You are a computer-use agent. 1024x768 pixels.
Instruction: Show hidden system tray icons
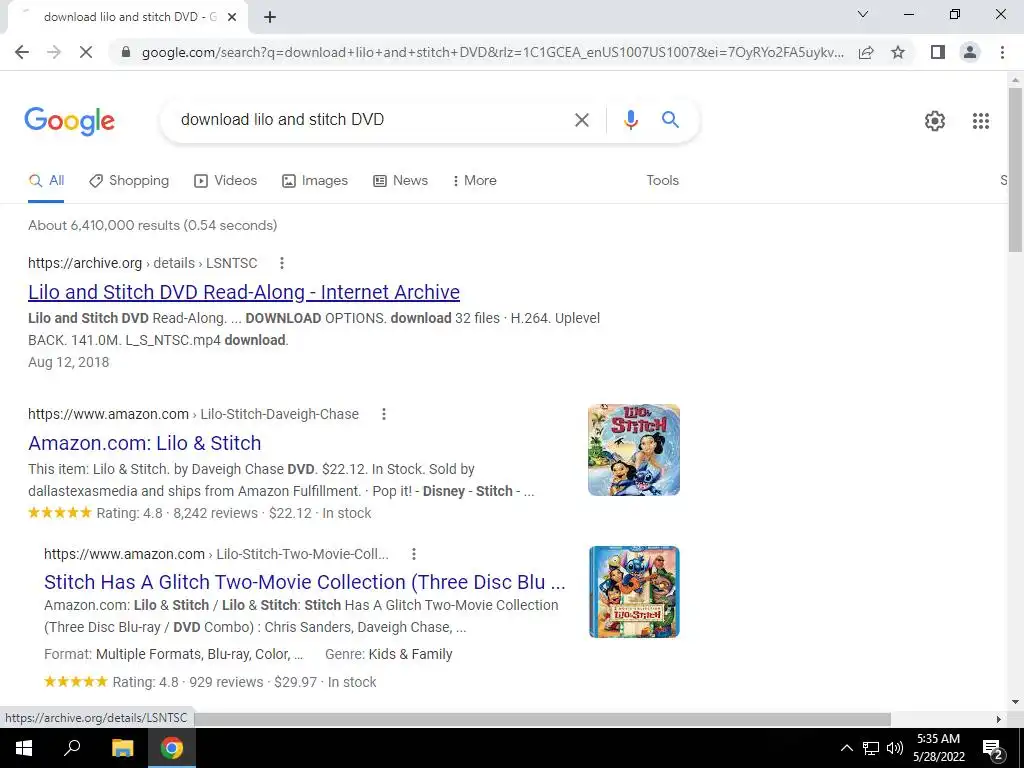pos(846,748)
